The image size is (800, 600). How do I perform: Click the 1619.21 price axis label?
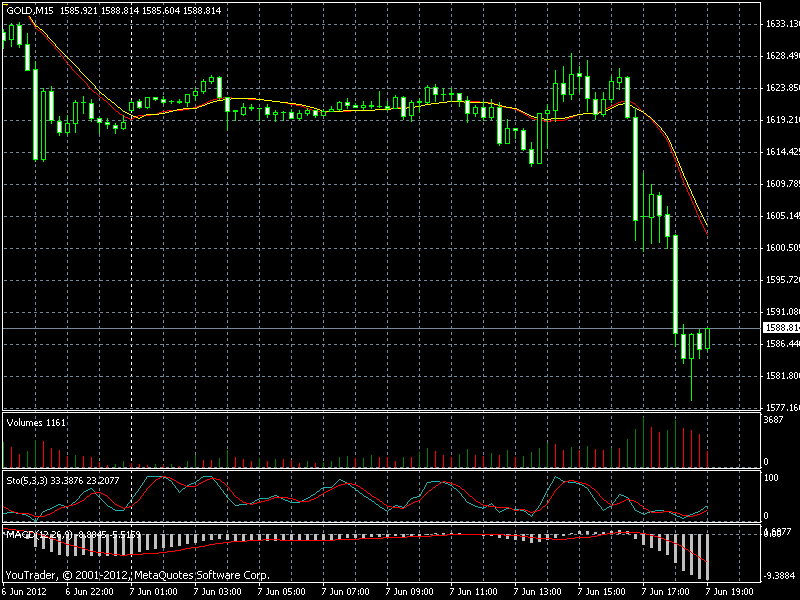click(783, 120)
